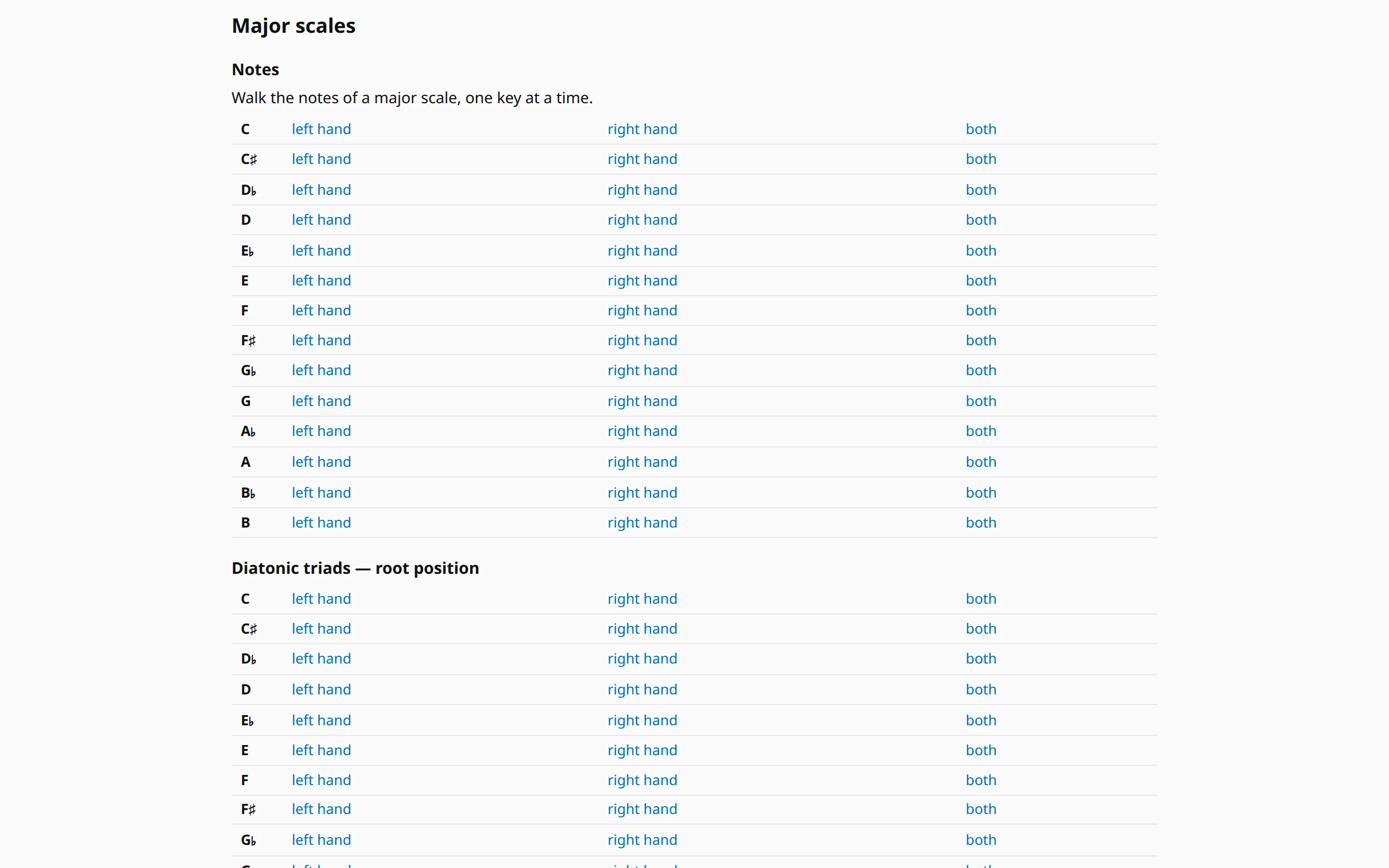
Task: Open right hand diatonic triads for D♭
Action: coord(642,658)
